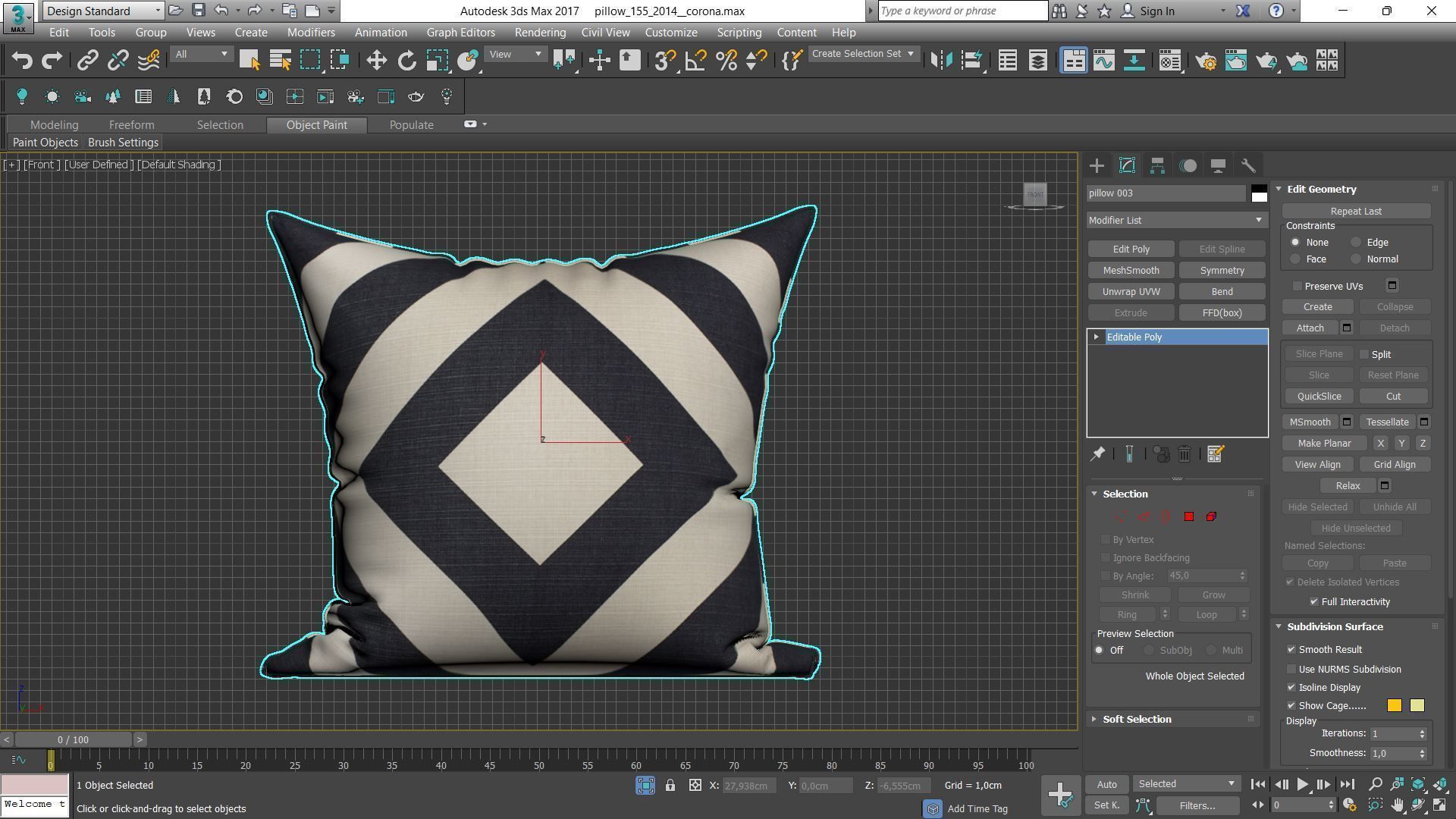This screenshot has width=1456, height=819.
Task: Click Remove modifier trash icon
Action: tap(1185, 453)
